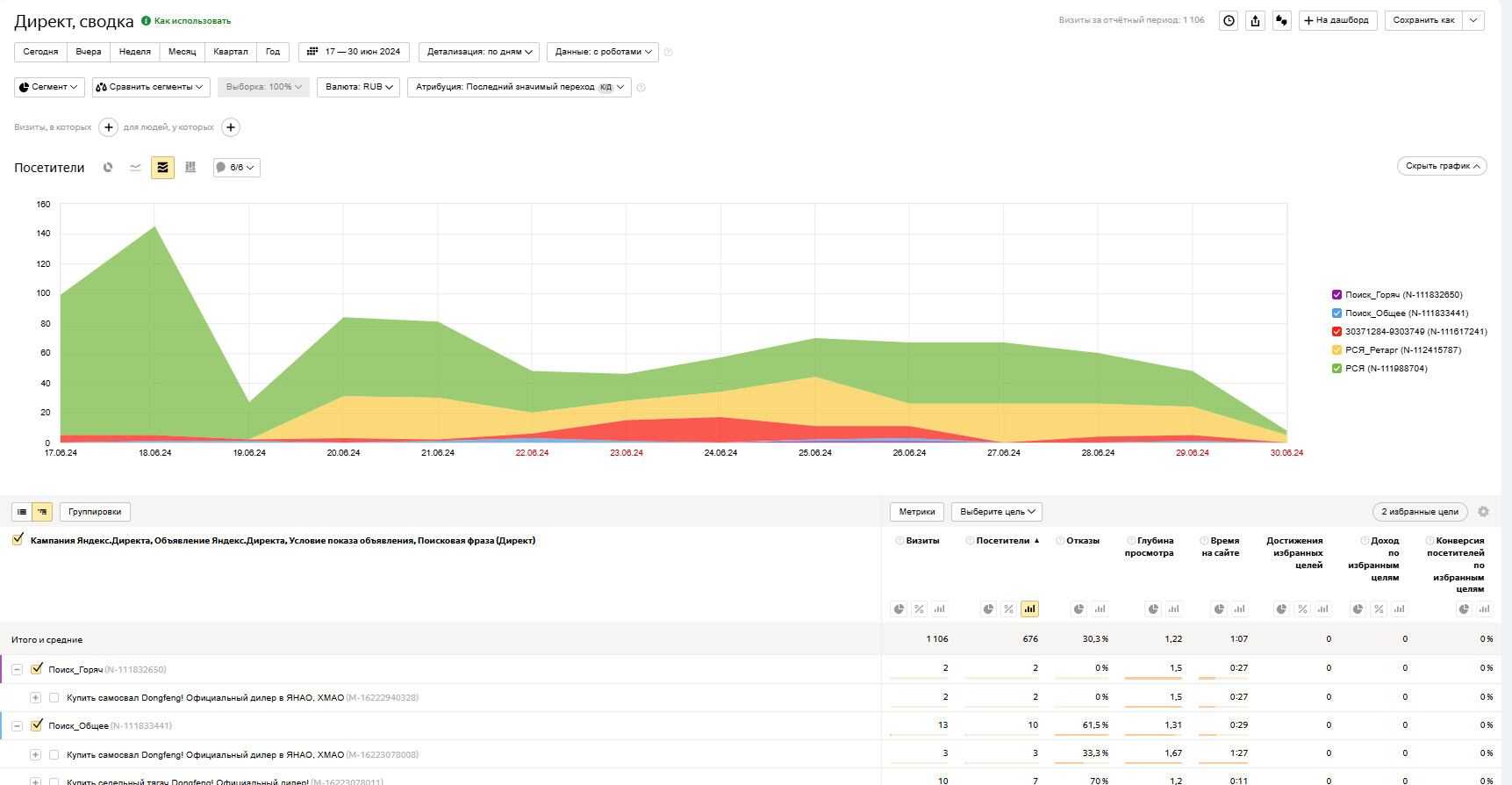Select flat list table view icon
Screen dimensions: 1512x785
tap(22, 512)
